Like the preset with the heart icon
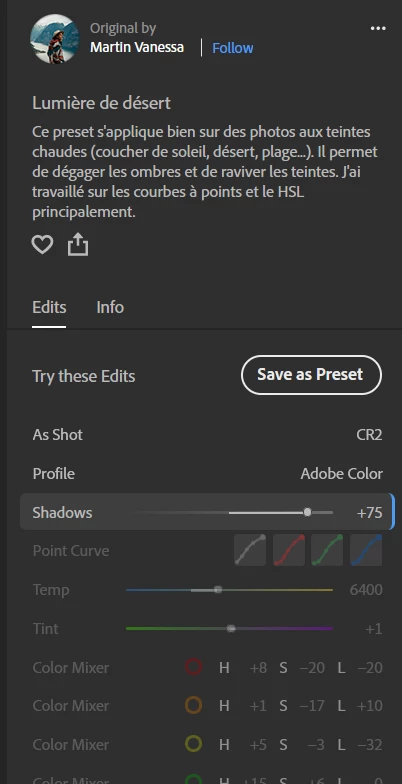402x784 pixels. 42,245
